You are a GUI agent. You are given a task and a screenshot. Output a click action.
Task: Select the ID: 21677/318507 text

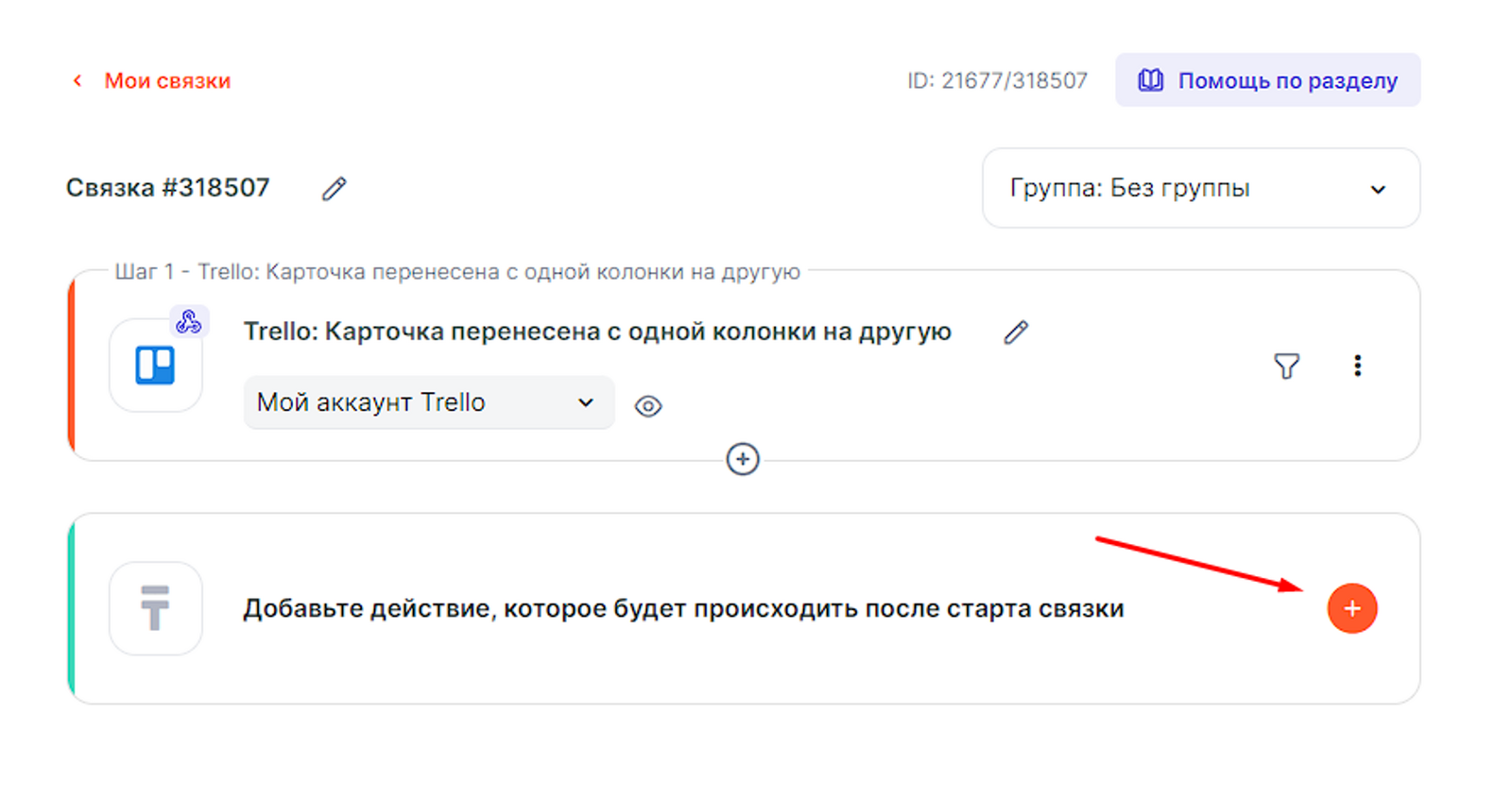pos(997,81)
